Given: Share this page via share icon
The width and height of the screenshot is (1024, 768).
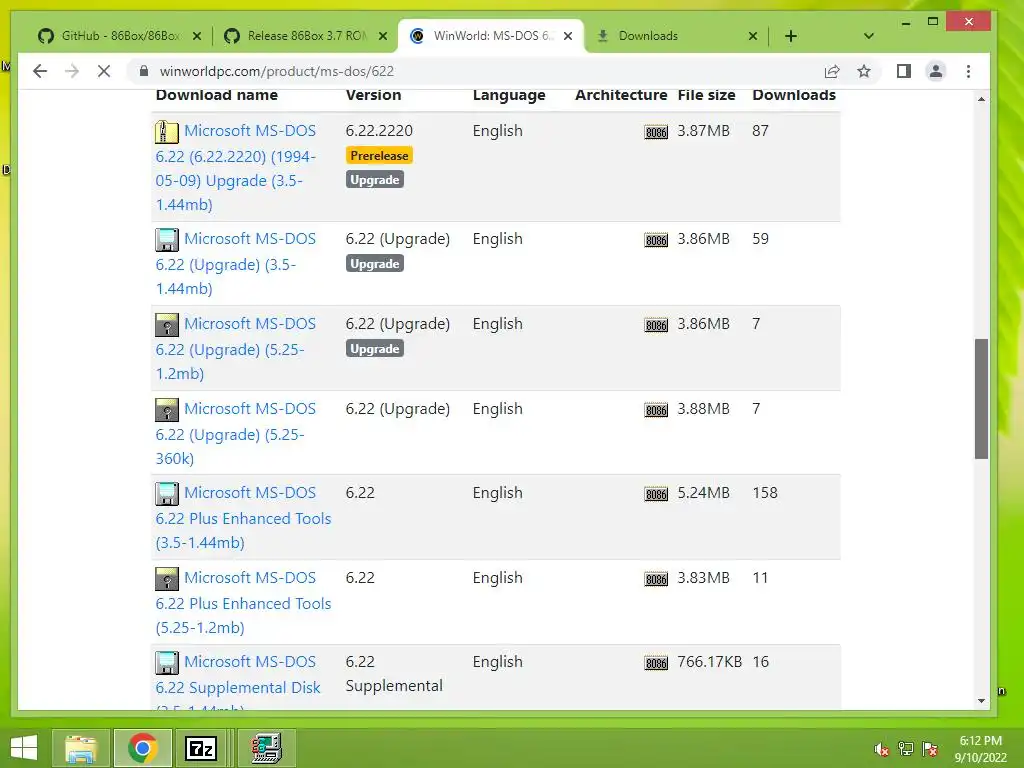Looking at the screenshot, I should point(832,71).
